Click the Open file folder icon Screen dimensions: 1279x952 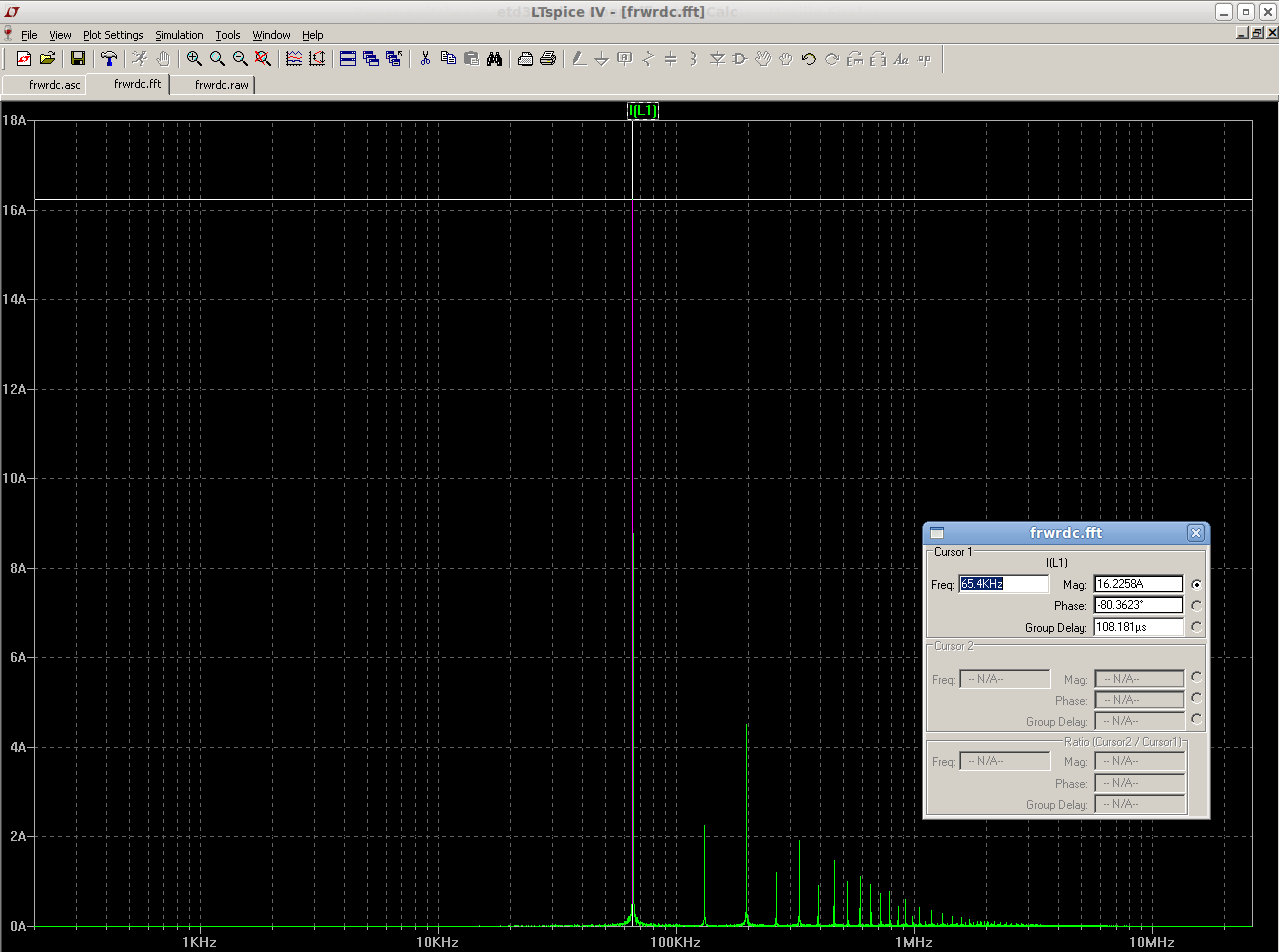click(47, 59)
